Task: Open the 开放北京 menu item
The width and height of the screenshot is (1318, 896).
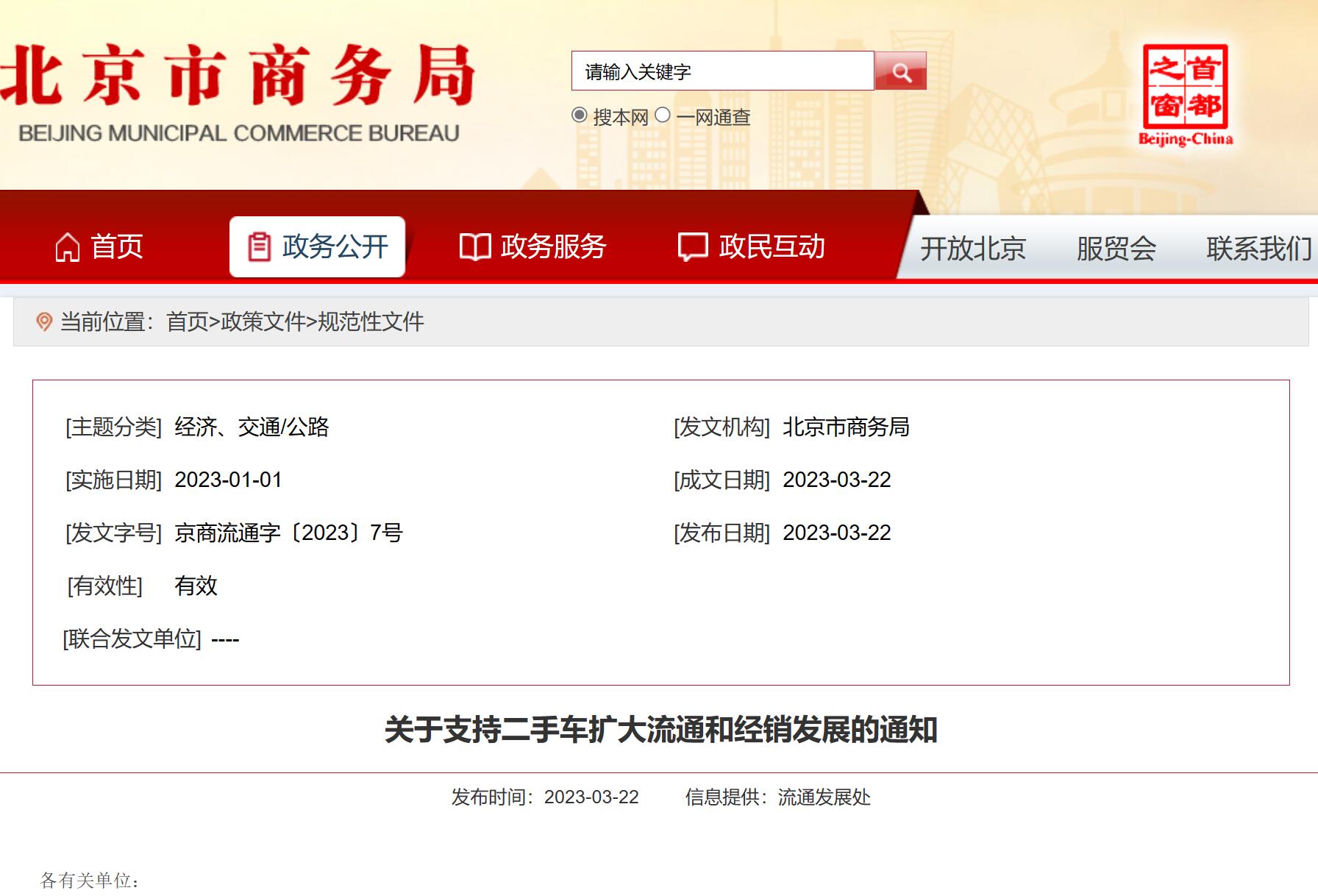Action: 973,249
